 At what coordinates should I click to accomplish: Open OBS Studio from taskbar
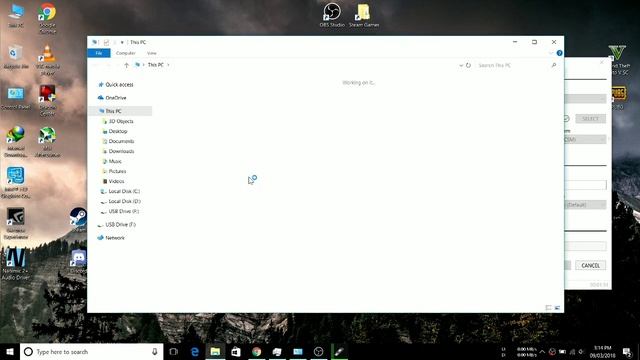tap(318, 351)
